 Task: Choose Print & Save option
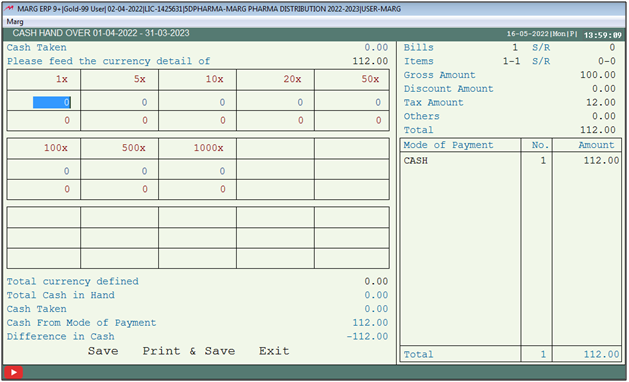[189, 351]
